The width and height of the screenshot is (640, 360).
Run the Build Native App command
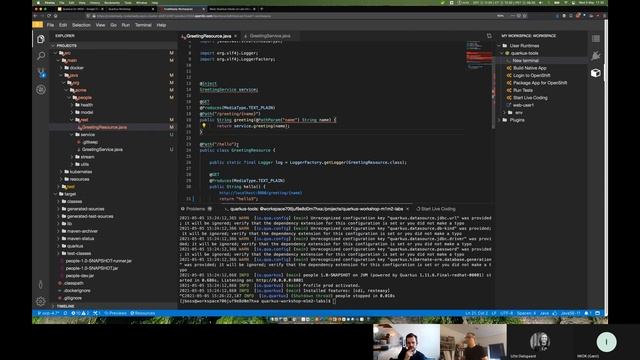(x=529, y=68)
